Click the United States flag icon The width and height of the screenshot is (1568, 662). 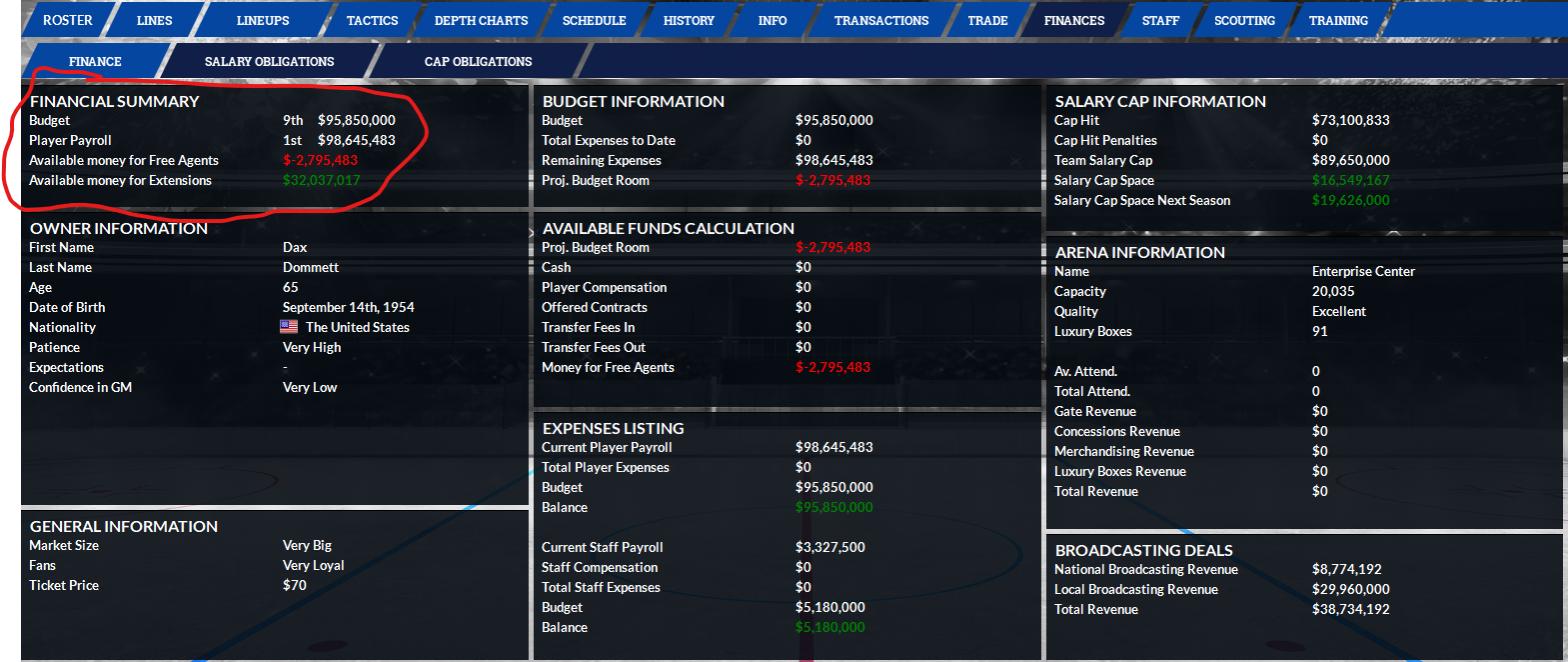(289, 327)
